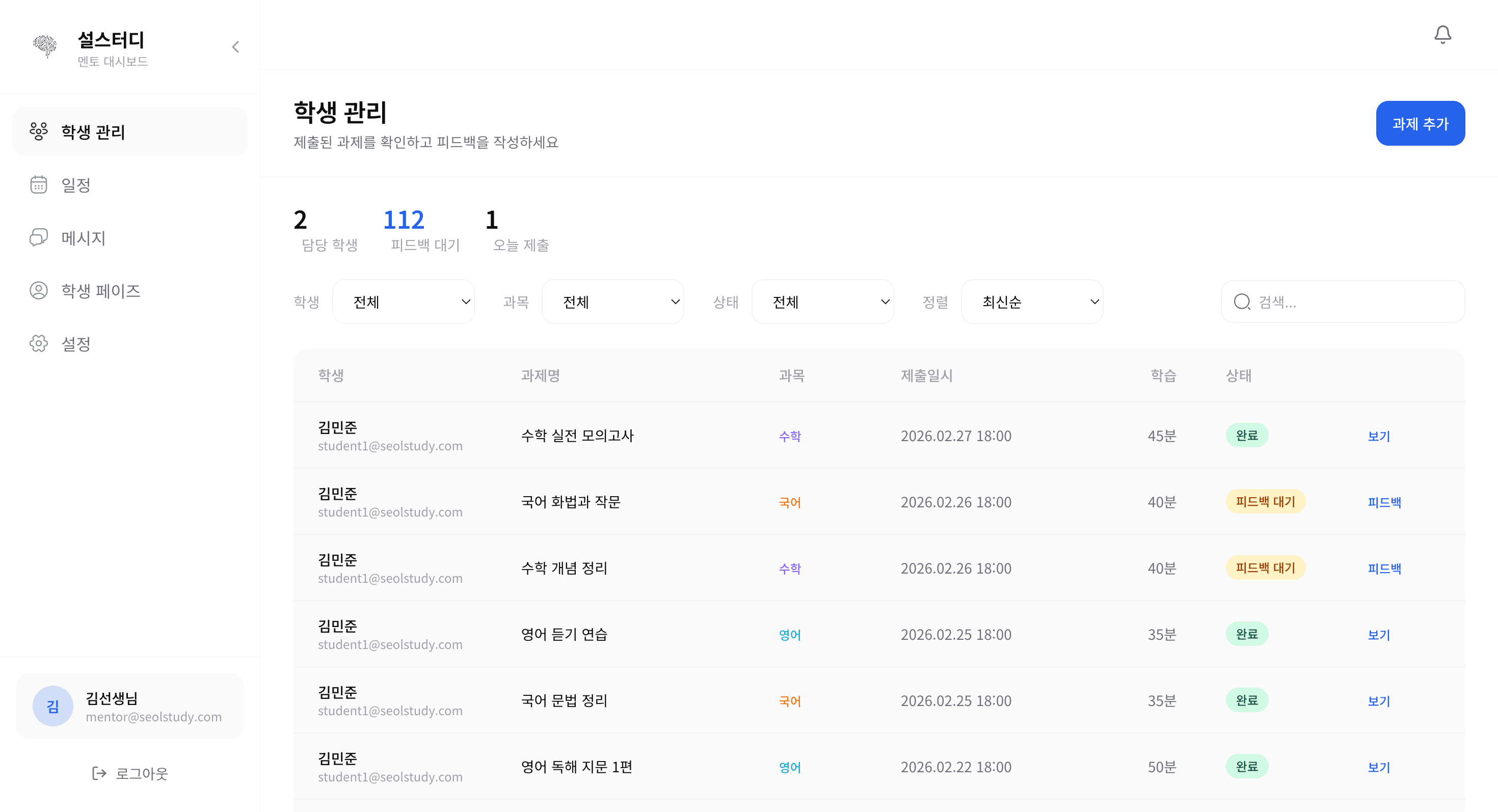Screen dimensions: 1498x812
Task: Open the 학생 filter dropdown
Action: [403, 302]
